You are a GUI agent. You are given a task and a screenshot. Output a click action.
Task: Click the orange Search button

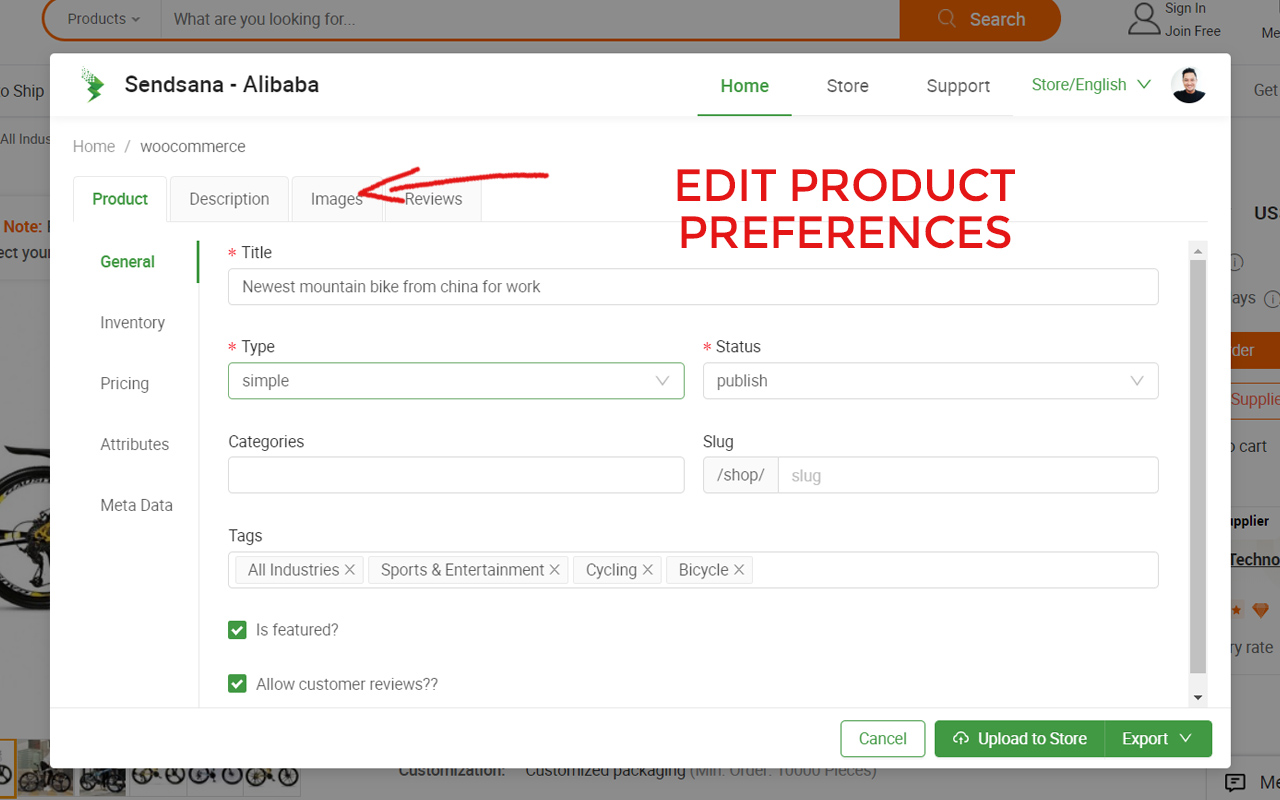click(980, 19)
